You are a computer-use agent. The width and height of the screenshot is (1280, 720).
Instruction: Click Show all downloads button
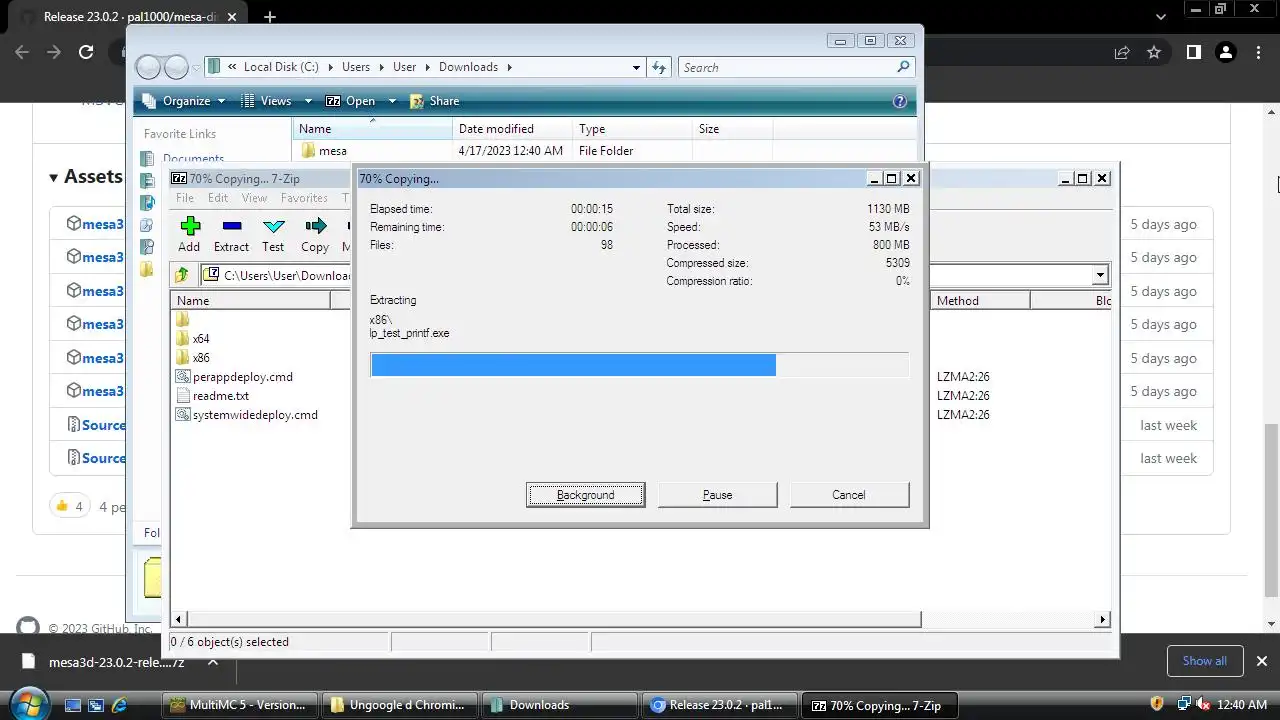pos(1205,661)
